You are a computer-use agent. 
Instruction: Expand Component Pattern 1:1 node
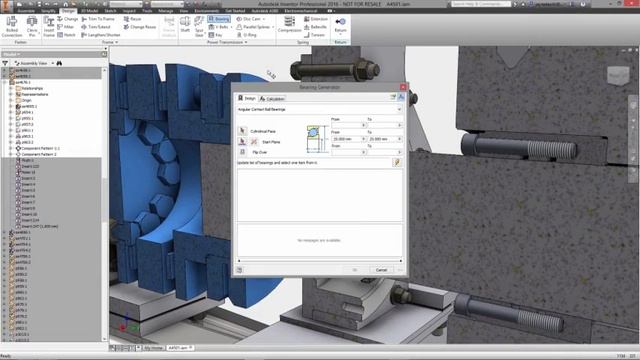tap(11, 148)
